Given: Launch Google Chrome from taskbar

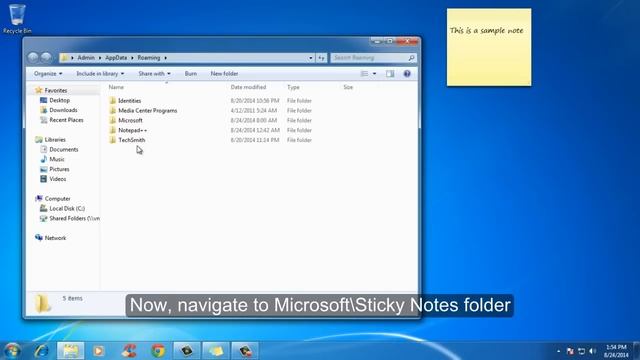Looking at the screenshot, I should [158, 351].
